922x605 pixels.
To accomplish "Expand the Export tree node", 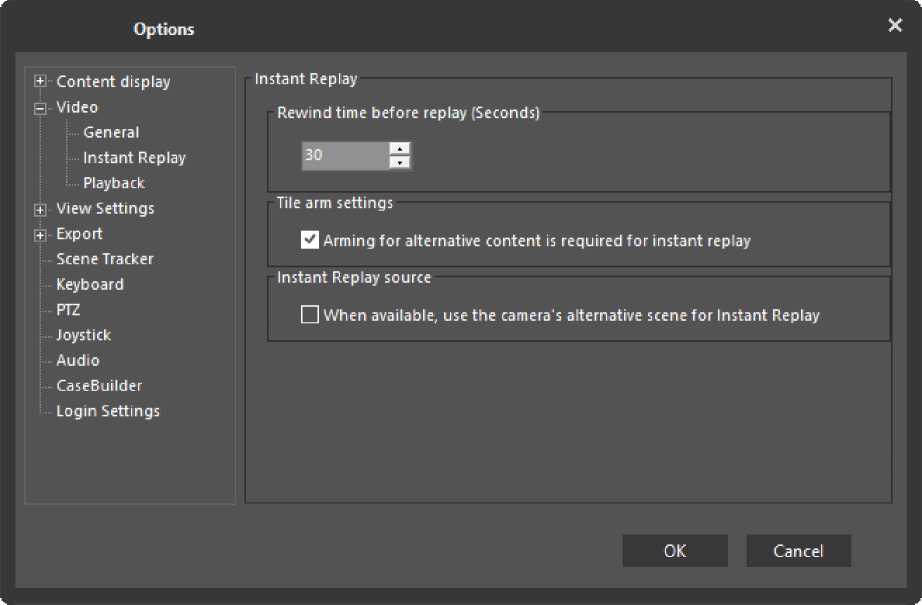I will click(40, 235).
